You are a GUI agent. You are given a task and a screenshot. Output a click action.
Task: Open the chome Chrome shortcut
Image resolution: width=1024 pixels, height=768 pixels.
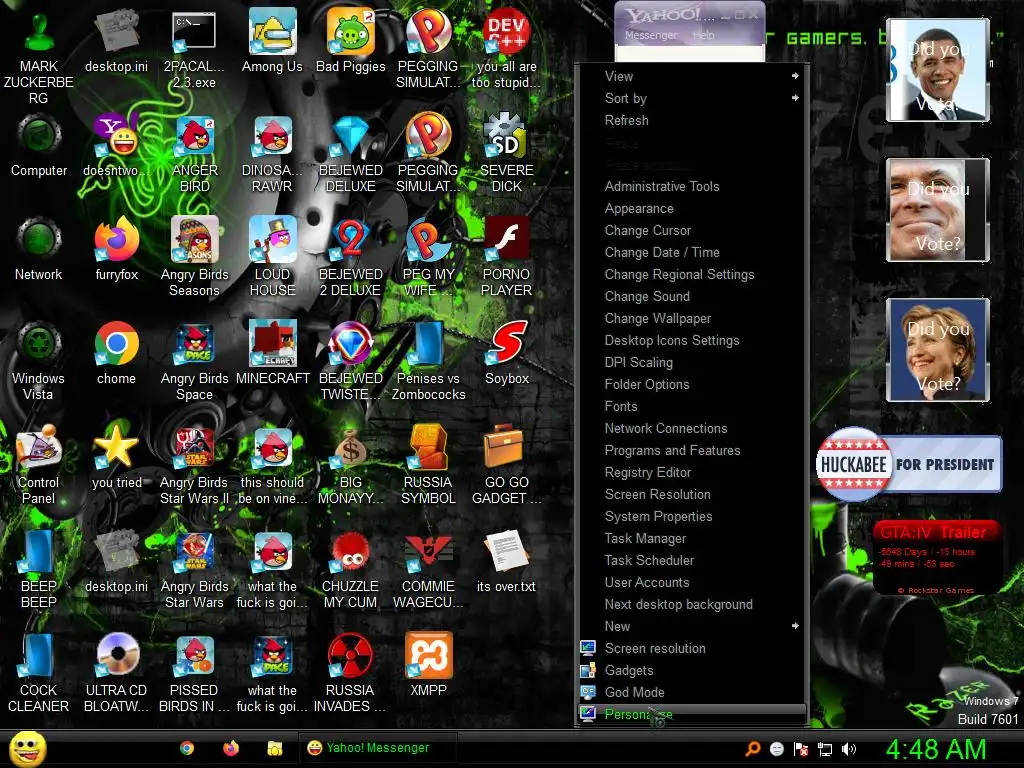click(x=117, y=353)
